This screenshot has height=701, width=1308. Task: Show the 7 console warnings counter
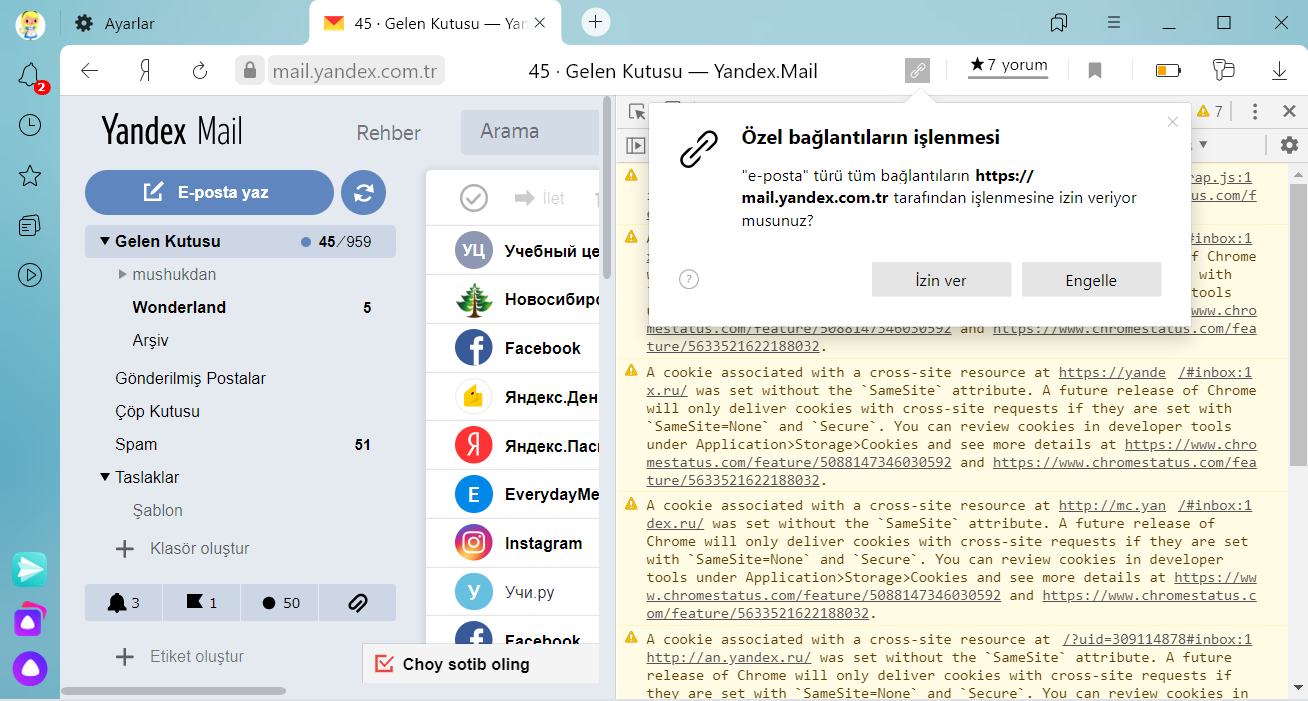pyautogui.click(x=1209, y=111)
